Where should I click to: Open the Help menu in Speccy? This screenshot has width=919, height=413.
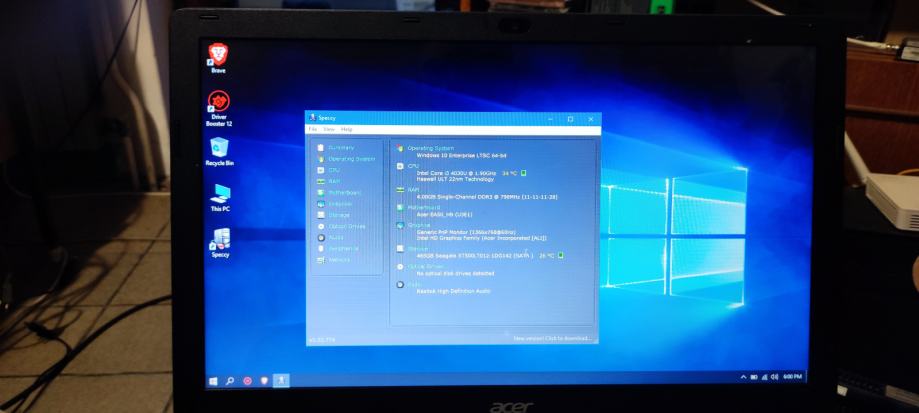pos(346,129)
